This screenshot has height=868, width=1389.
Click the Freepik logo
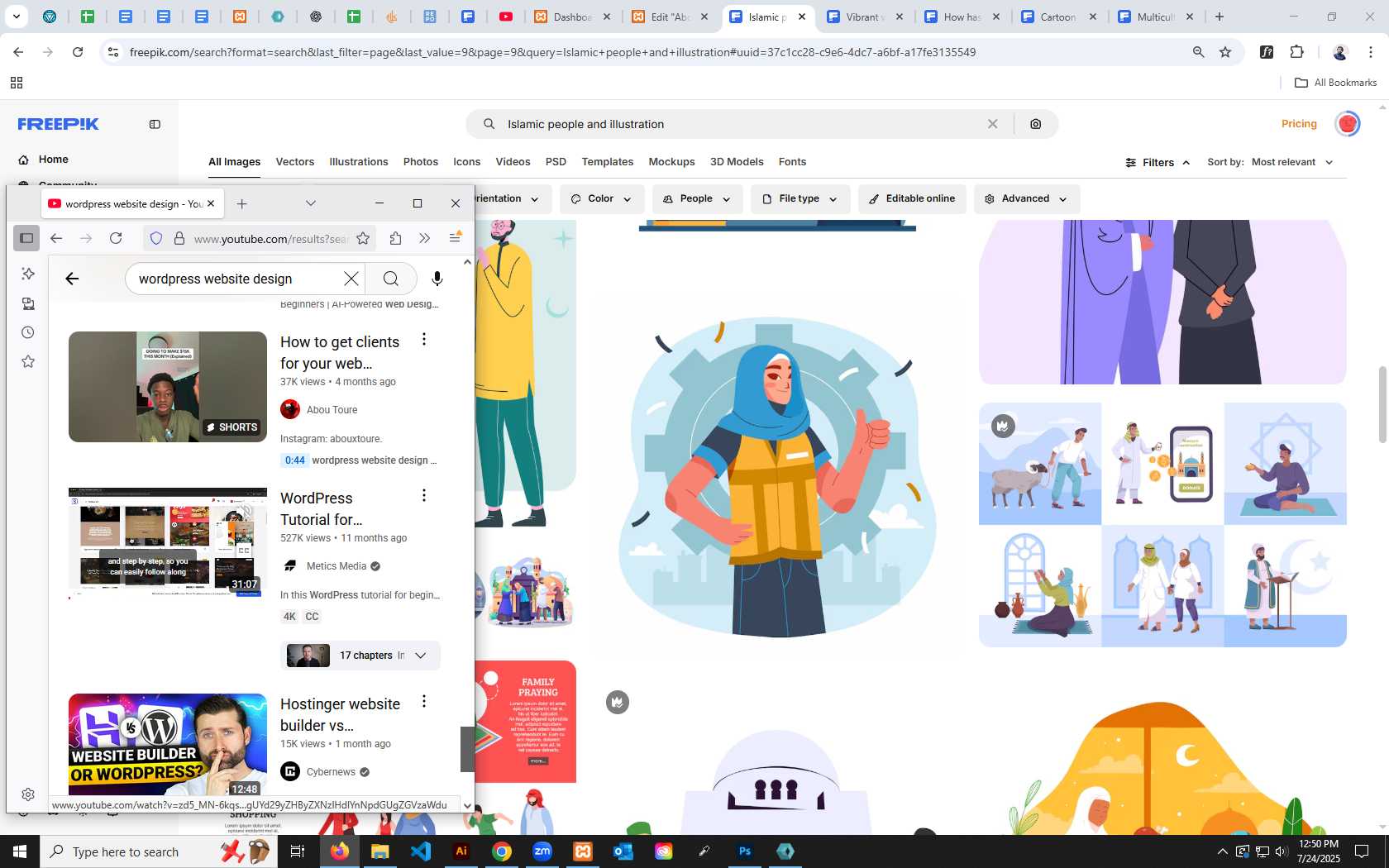[x=58, y=124]
